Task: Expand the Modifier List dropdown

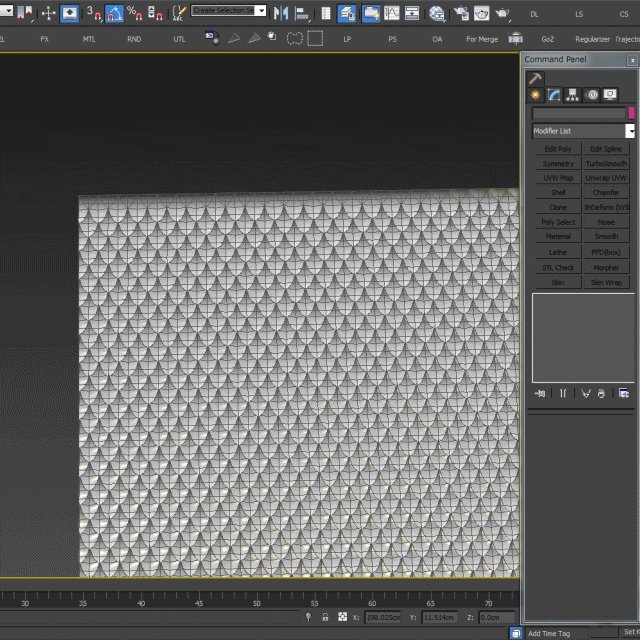Action: coord(631,131)
